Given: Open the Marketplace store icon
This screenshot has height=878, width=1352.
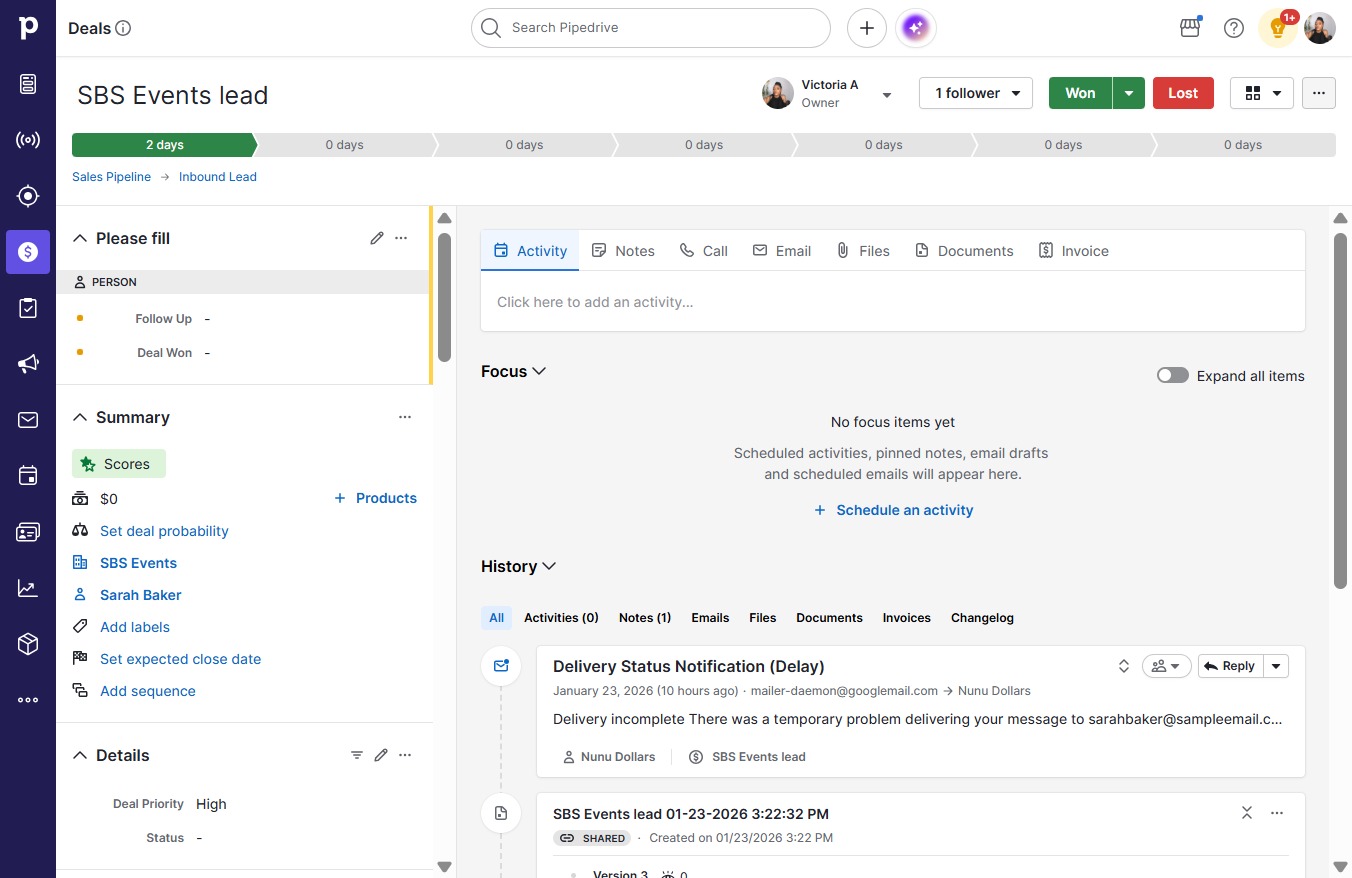Looking at the screenshot, I should pos(1190,28).
